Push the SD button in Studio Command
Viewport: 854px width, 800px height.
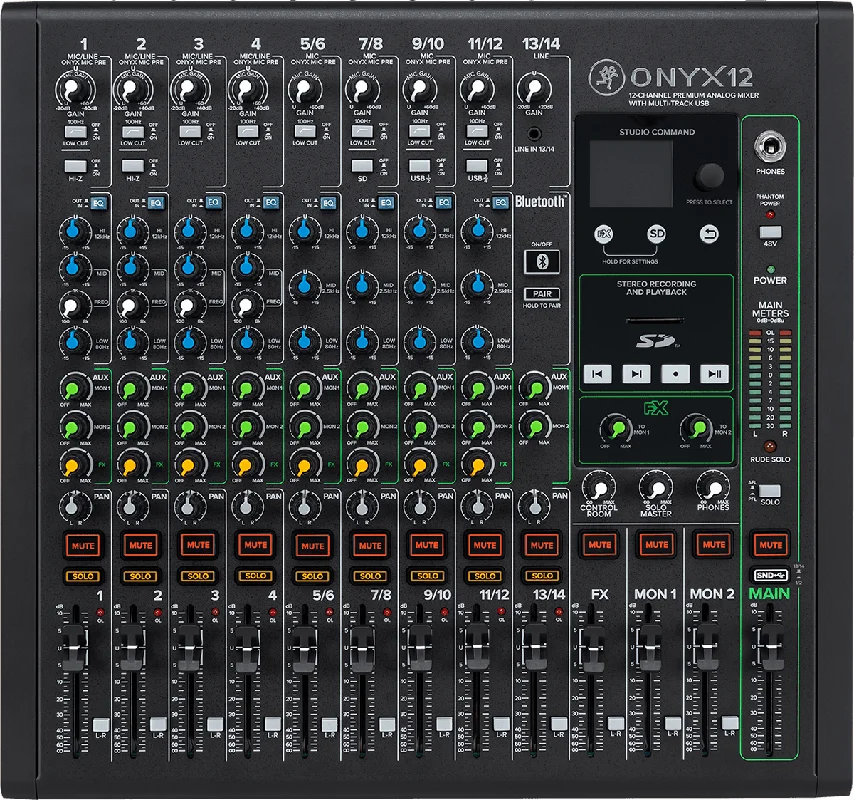pos(656,234)
